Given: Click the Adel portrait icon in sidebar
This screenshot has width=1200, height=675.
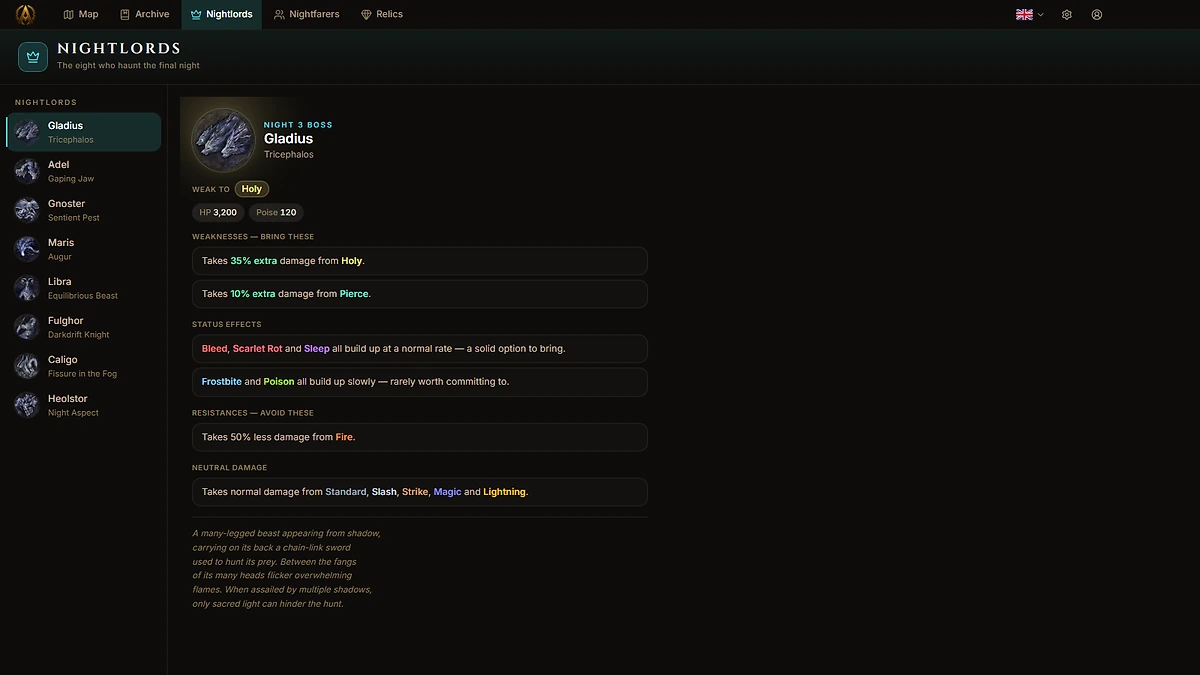Looking at the screenshot, I should pos(27,171).
